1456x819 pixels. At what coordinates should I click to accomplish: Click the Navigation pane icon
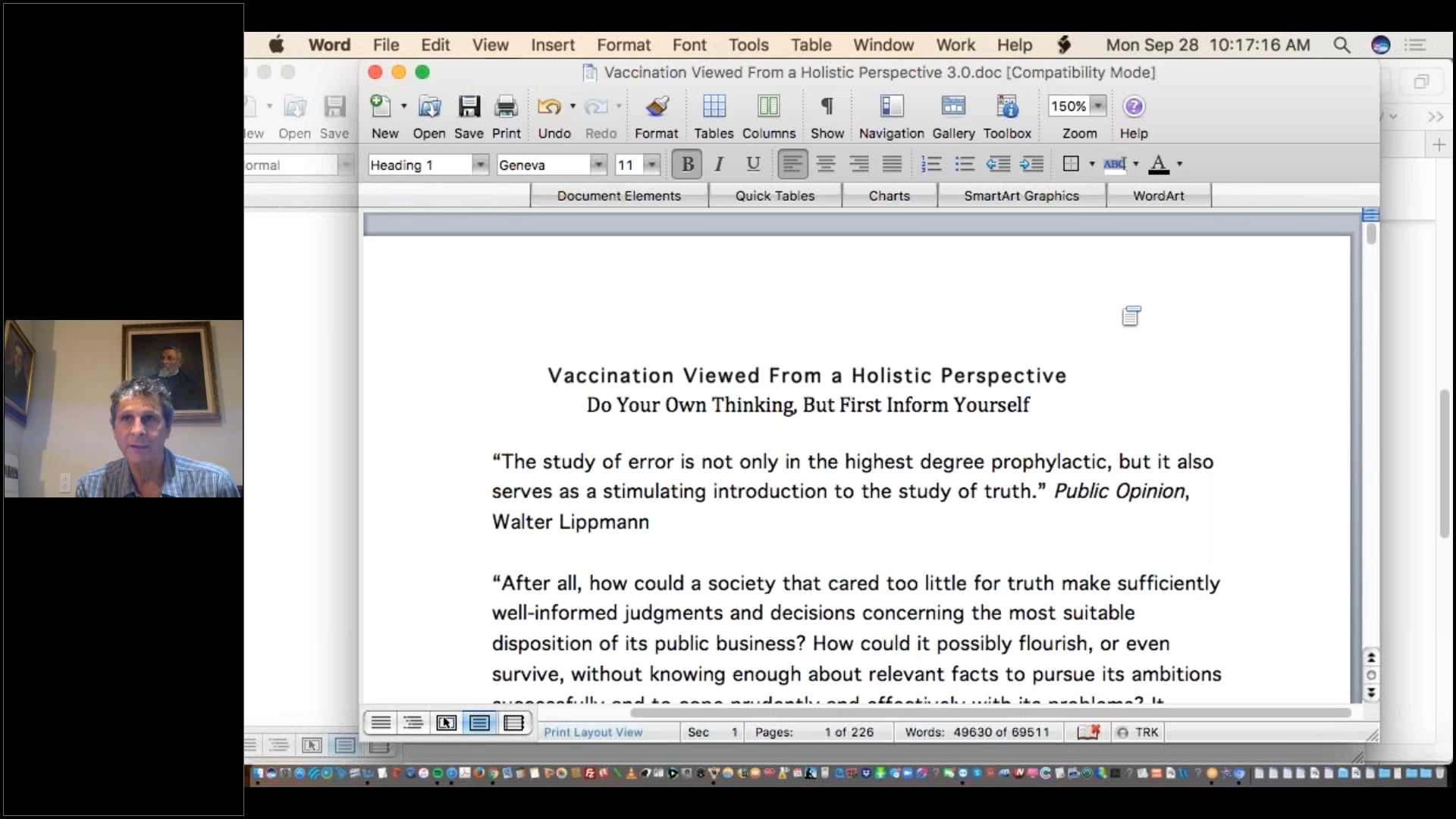pyautogui.click(x=892, y=107)
